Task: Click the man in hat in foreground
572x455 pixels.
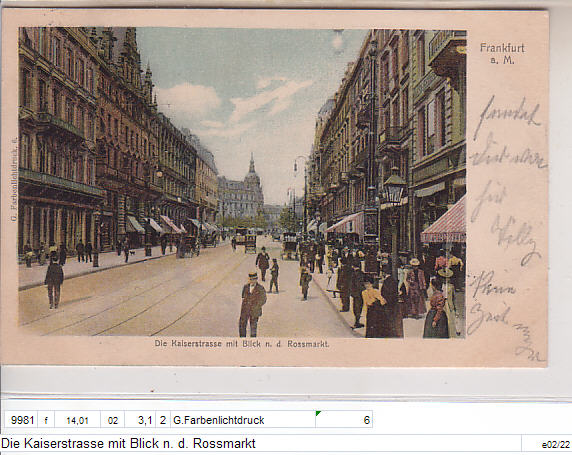Action: coord(252,304)
